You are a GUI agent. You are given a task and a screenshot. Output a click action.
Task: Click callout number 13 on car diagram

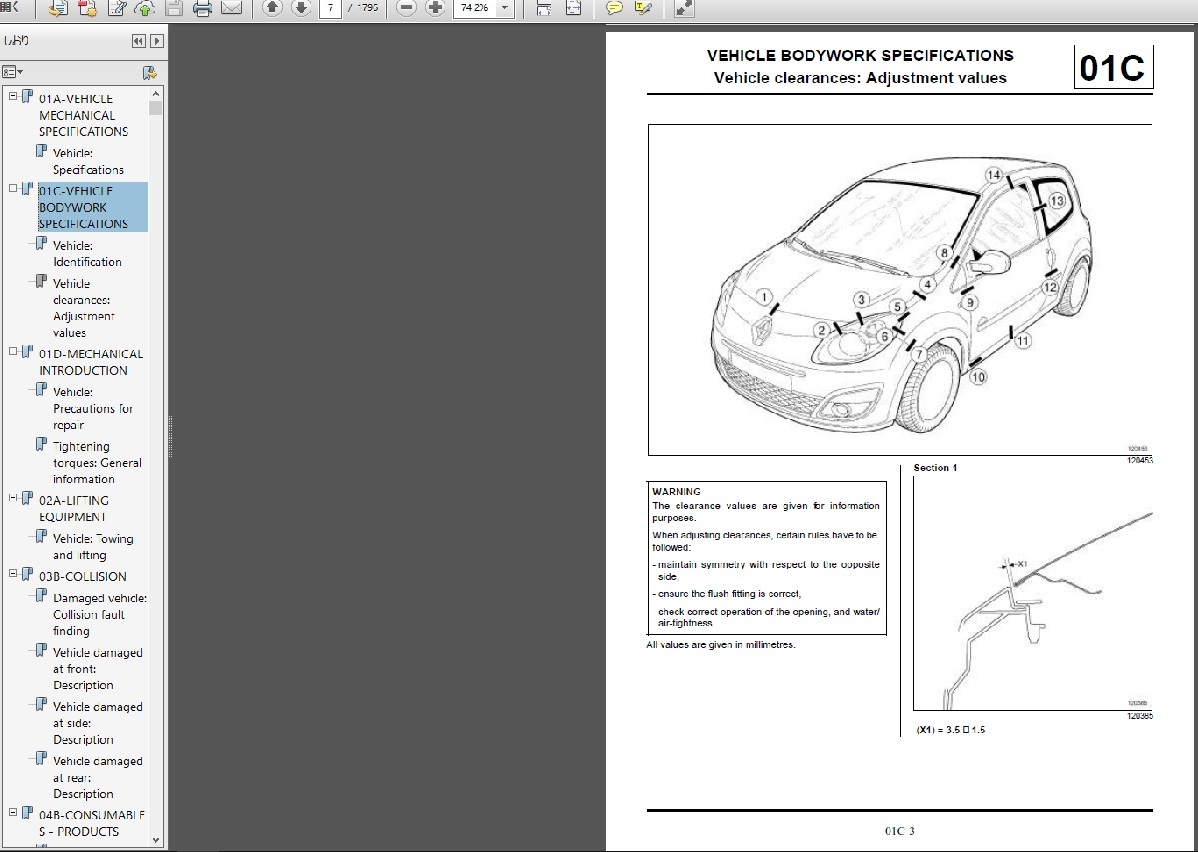point(1057,201)
